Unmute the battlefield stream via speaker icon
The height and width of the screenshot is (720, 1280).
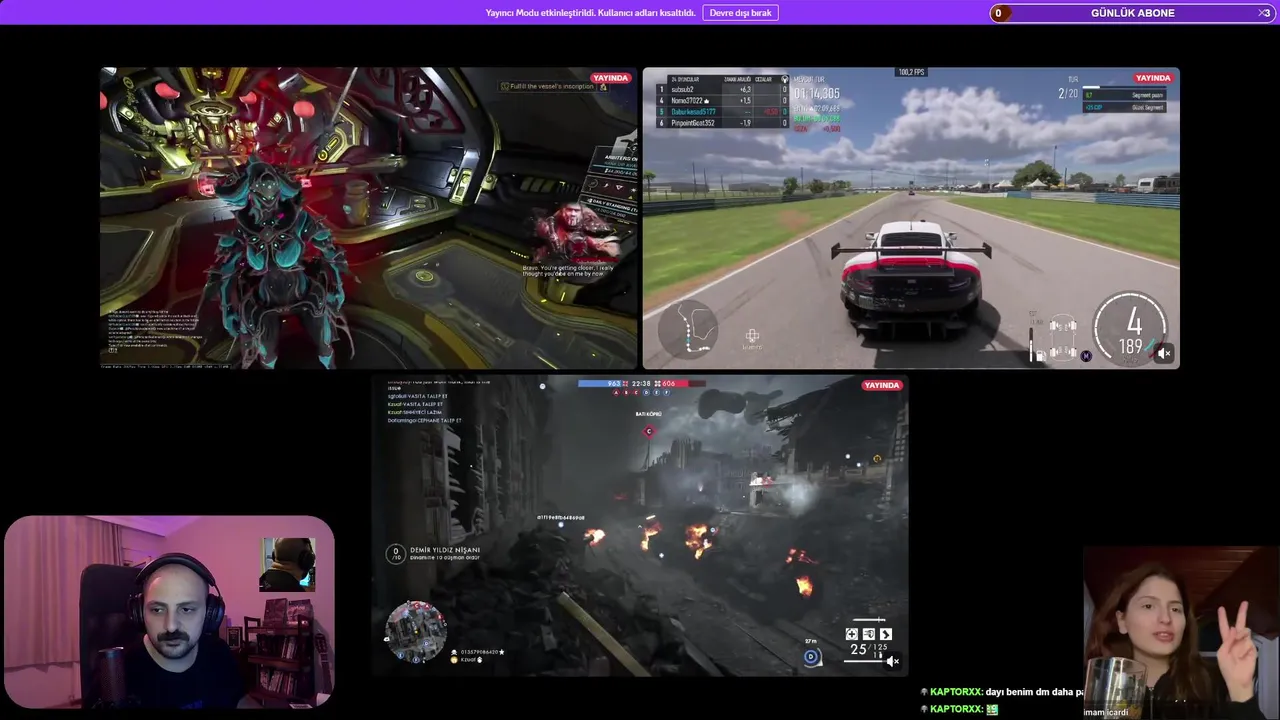(x=892, y=660)
